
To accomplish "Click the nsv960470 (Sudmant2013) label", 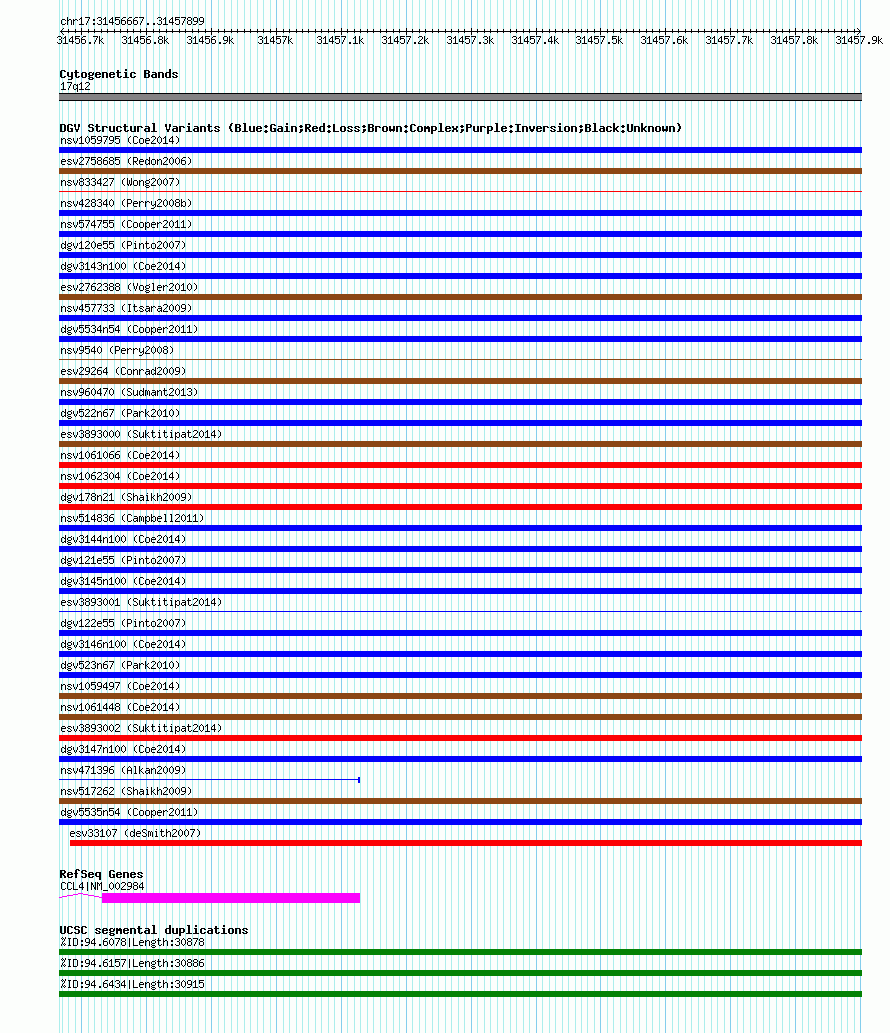I will coord(129,393).
